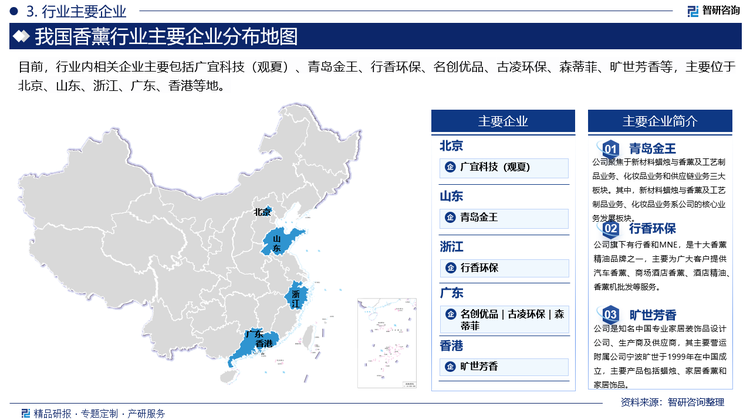
Task: Click the 行香环保 profile heading
Action: (x=652, y=229)
